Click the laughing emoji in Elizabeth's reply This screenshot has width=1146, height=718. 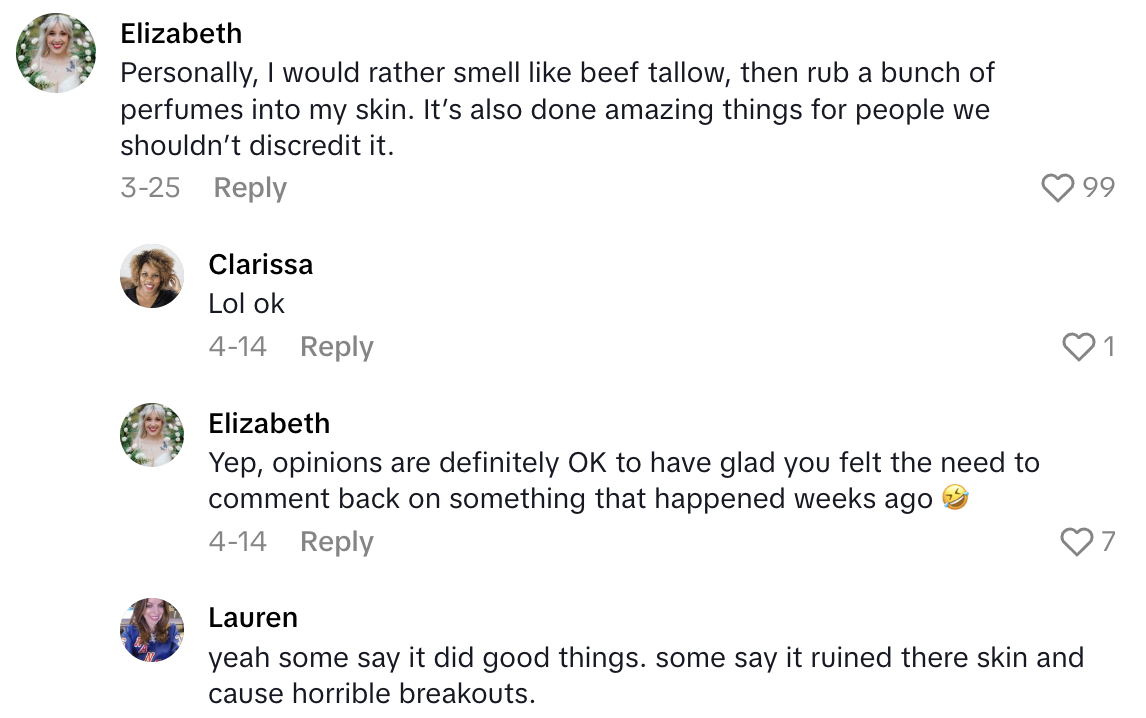pyautogui.click(x=957, y=499)
